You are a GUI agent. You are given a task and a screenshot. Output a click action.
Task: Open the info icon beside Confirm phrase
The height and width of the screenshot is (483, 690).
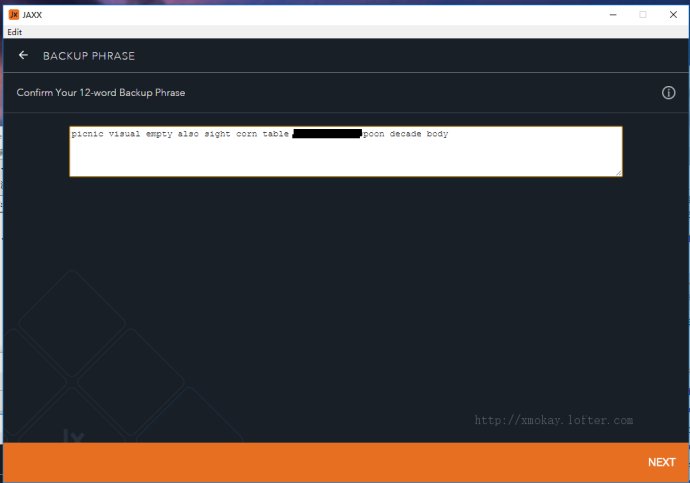(x=668, y=93)
